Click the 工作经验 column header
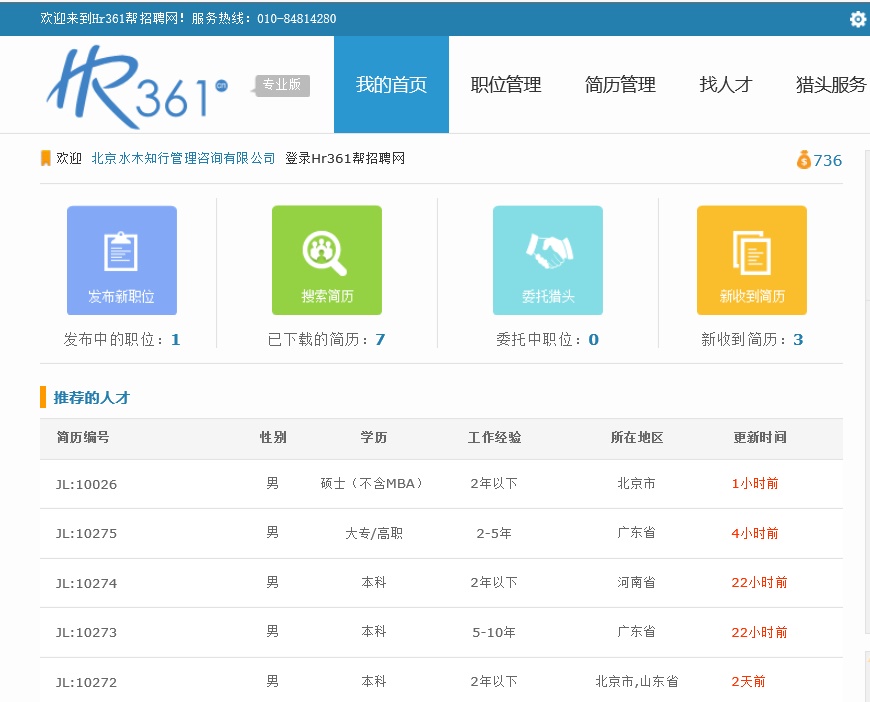 (x=494, y=437)
